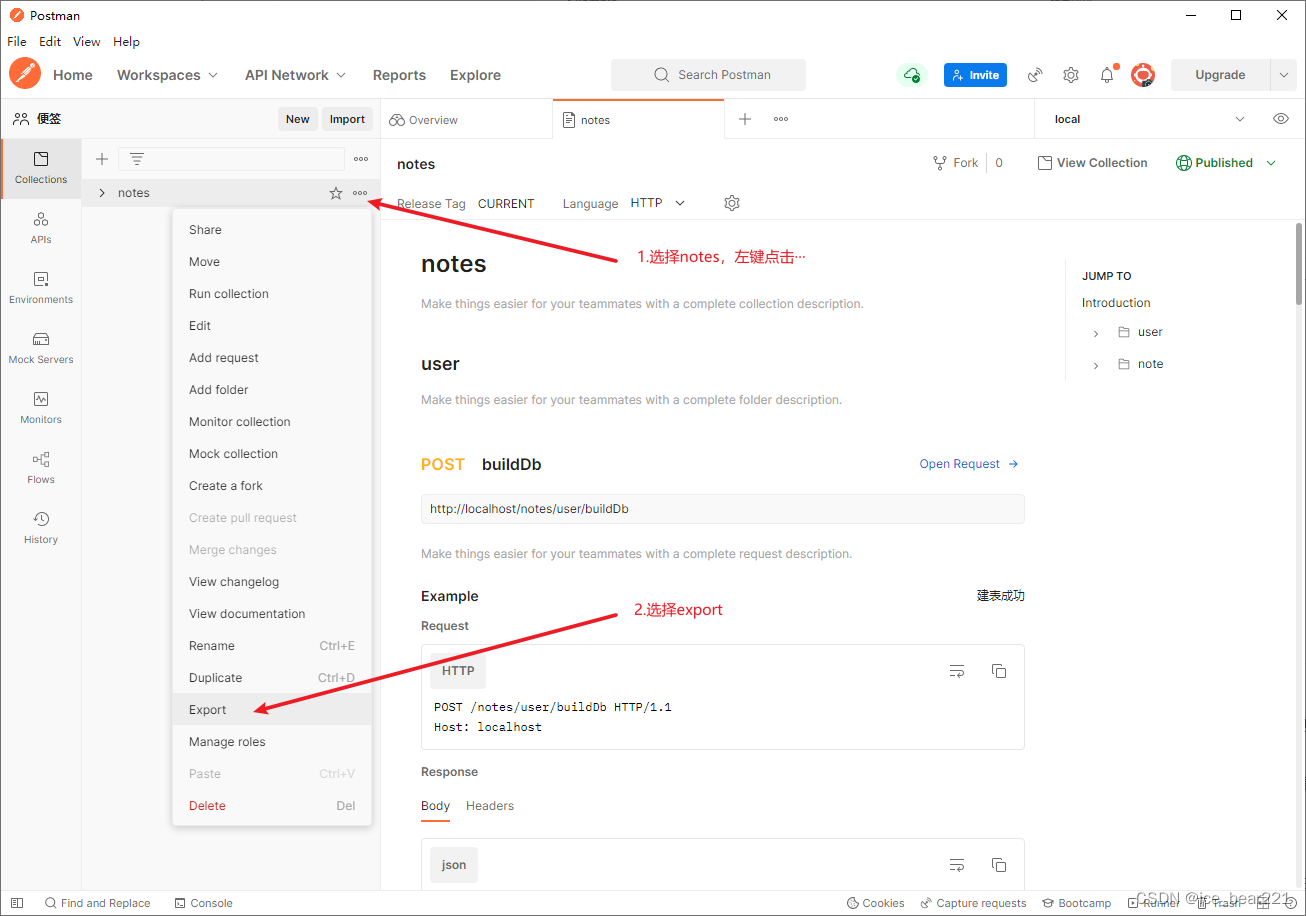Expand the note folder in Jump To
Screen dimensions: 1306x916
click(x=1096, y=365)
